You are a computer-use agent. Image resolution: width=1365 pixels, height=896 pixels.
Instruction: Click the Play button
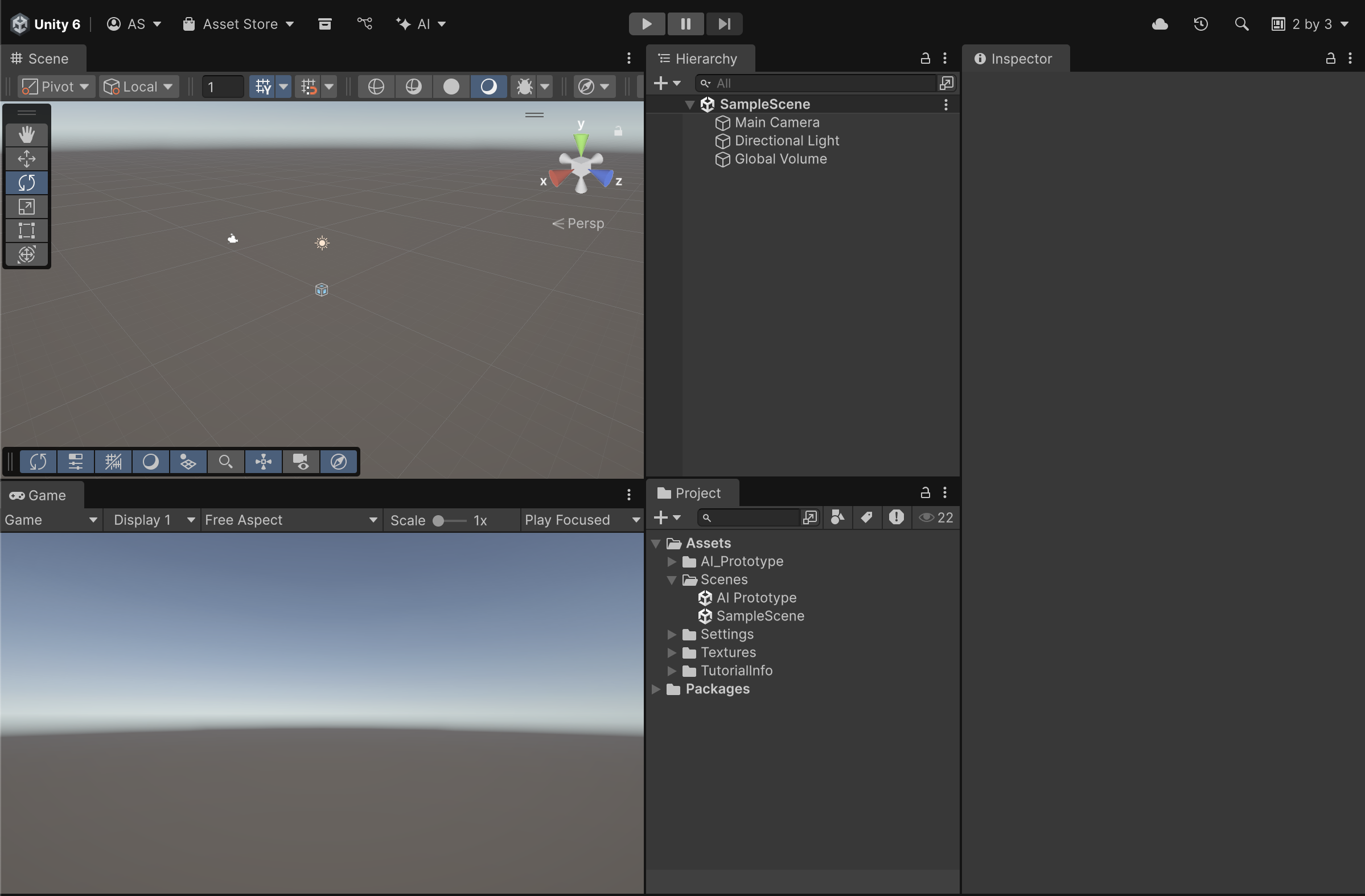coord(647,24)
